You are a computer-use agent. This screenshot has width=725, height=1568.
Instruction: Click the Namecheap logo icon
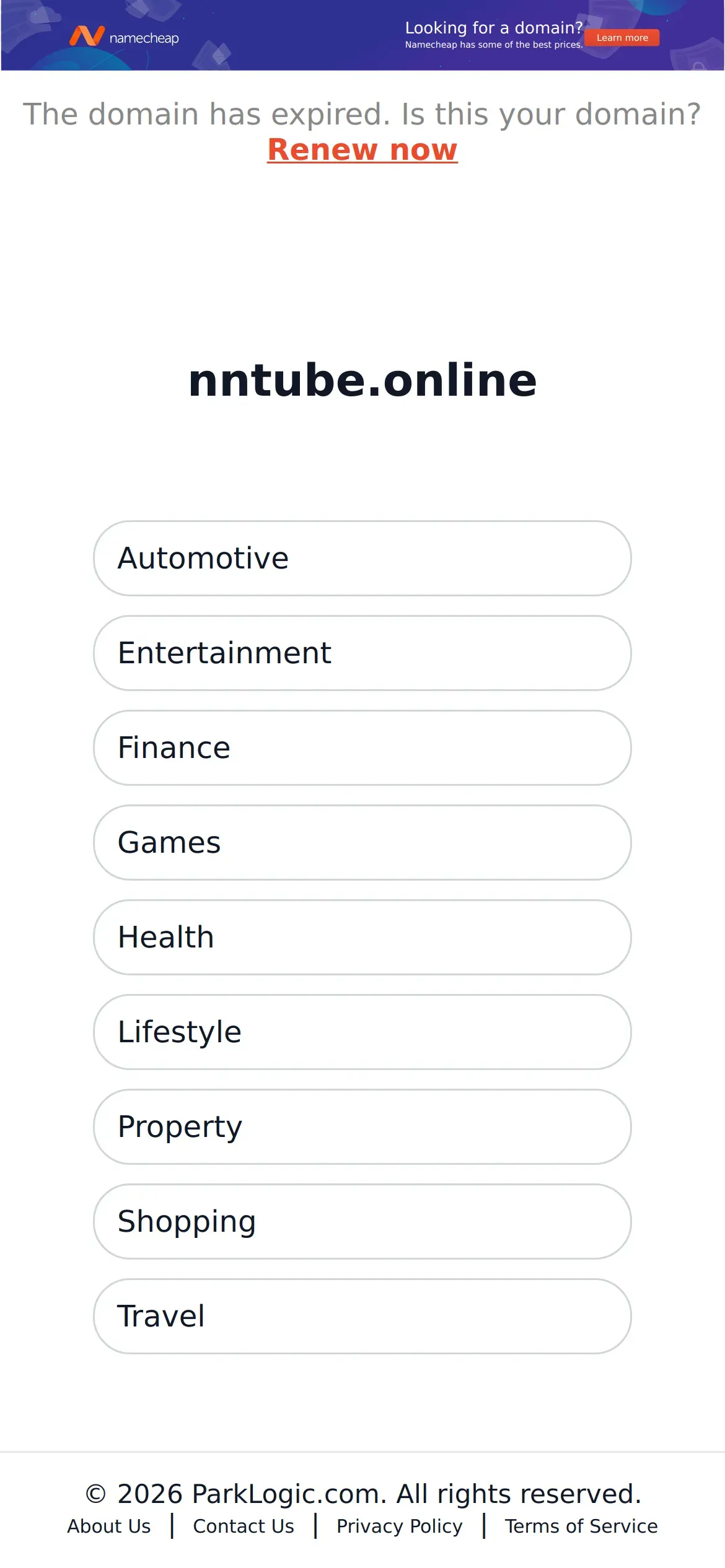coord(87,36)
